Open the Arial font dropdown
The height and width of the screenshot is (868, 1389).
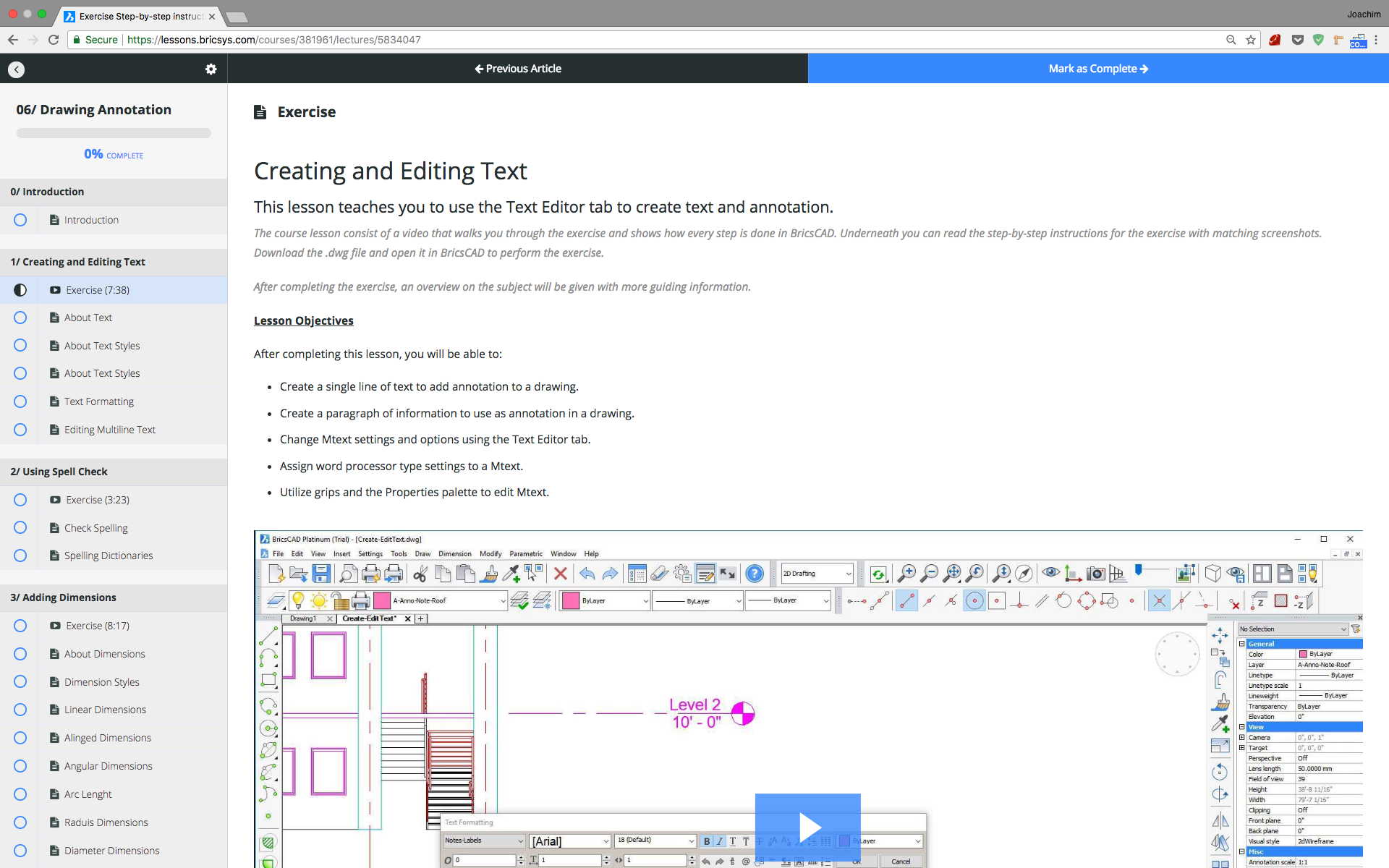570,841
